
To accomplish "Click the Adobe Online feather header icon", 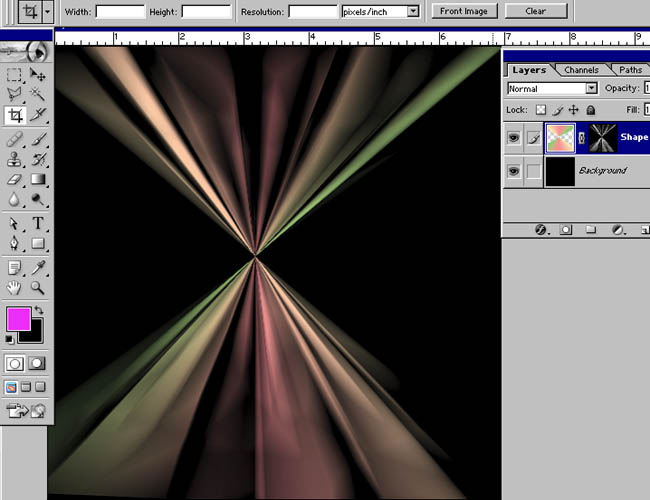I will point(26,52).
